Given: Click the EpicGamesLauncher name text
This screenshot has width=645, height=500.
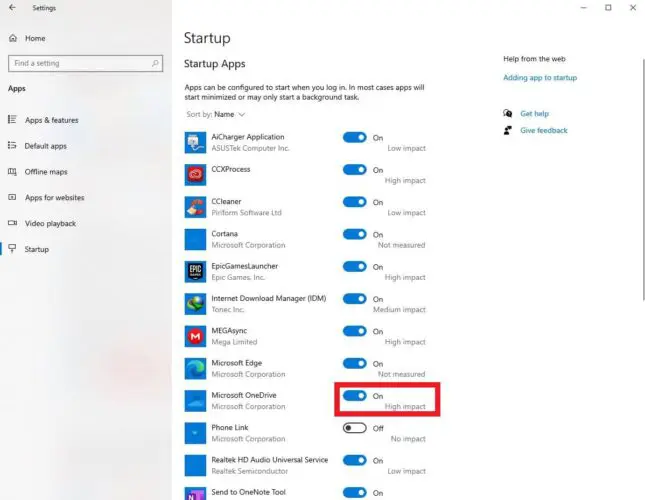Looking at the screenshot, I should [245, 266].
